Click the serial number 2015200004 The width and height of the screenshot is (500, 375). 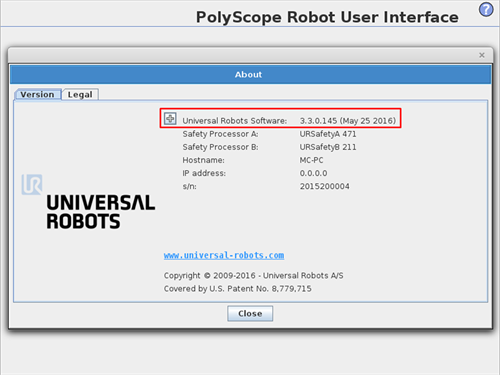tap(324, 186)
